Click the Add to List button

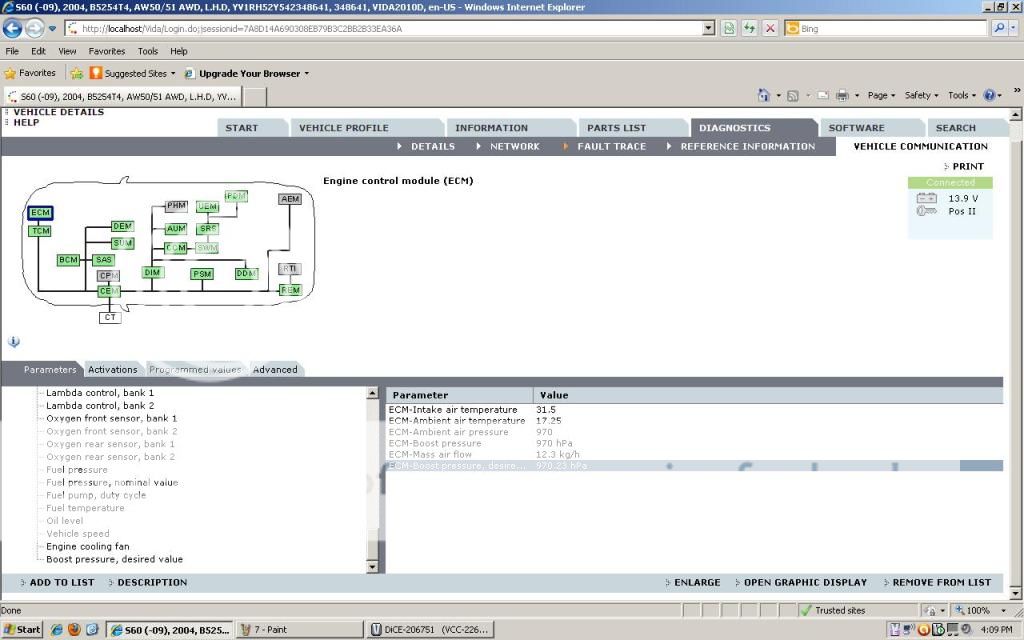[61, 582]
